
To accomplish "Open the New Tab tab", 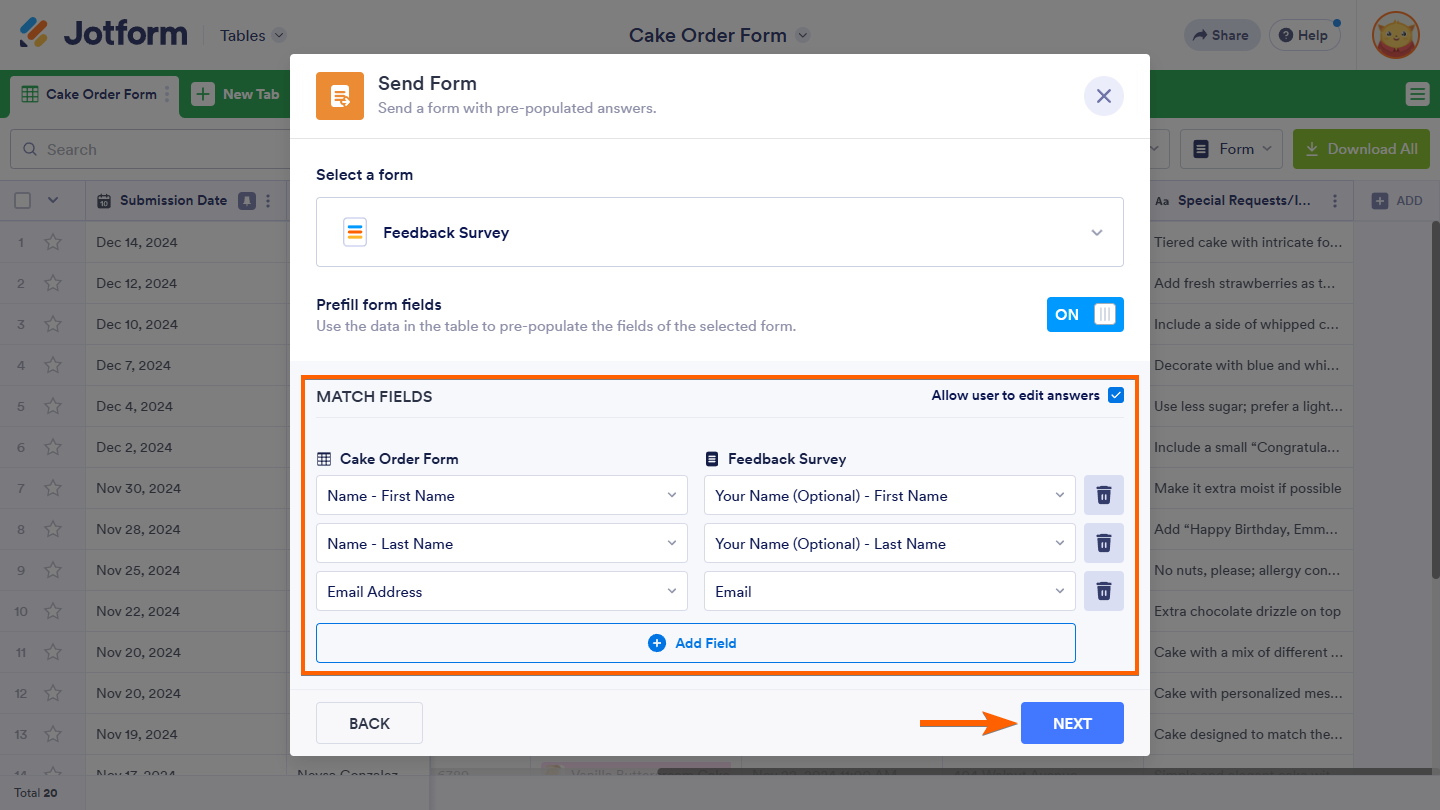I will tap(236, 94).
